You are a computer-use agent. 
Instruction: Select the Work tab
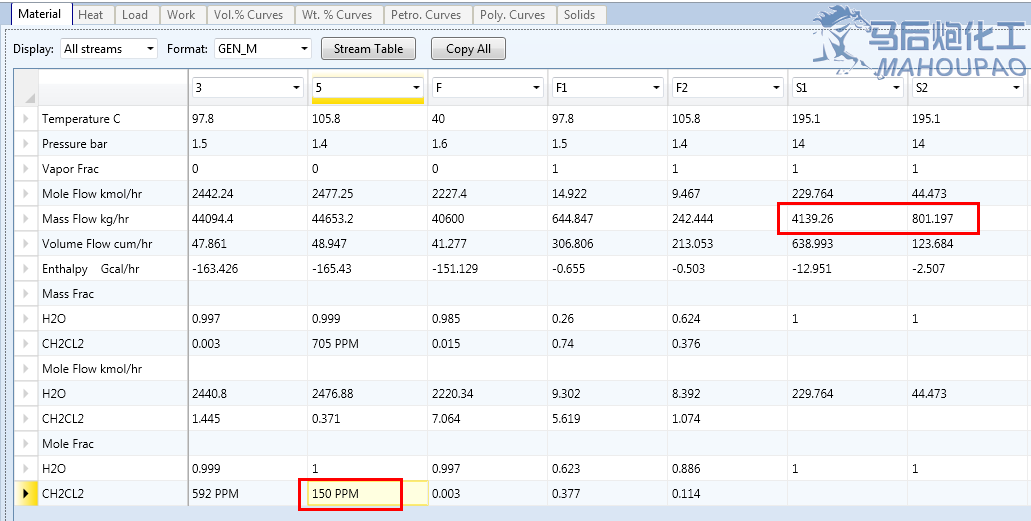(x=181, y=14)
